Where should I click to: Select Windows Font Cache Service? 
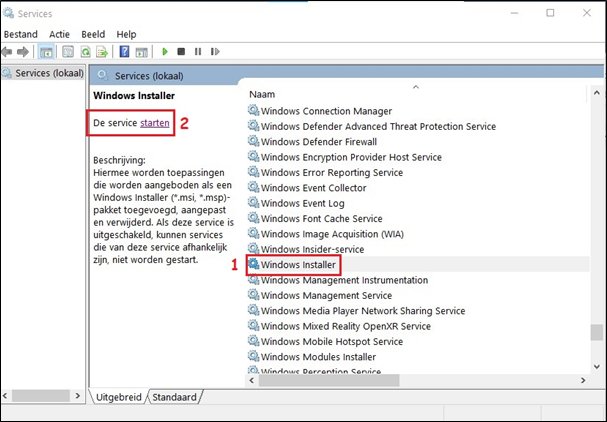321,218
